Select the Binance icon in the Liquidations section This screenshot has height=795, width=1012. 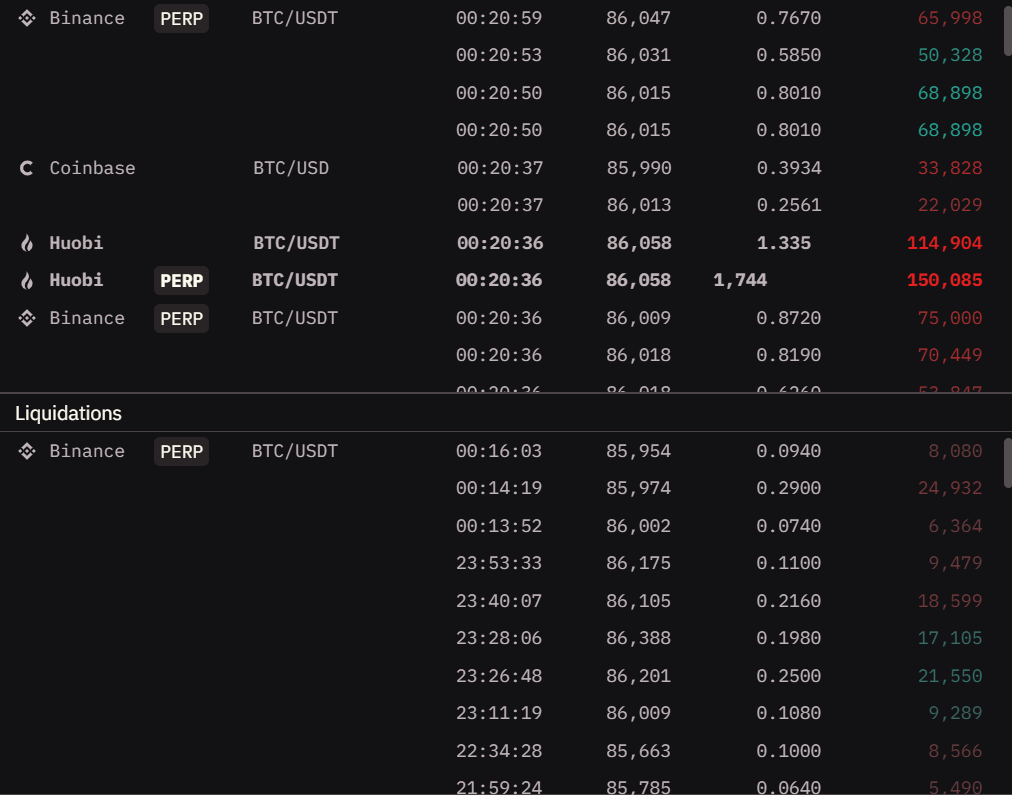coord(25,451)
